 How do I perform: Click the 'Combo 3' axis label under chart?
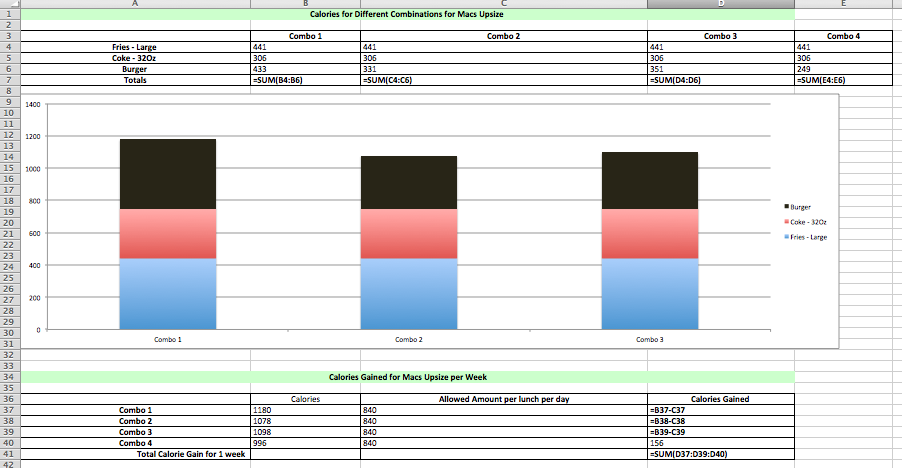[650, 340]
